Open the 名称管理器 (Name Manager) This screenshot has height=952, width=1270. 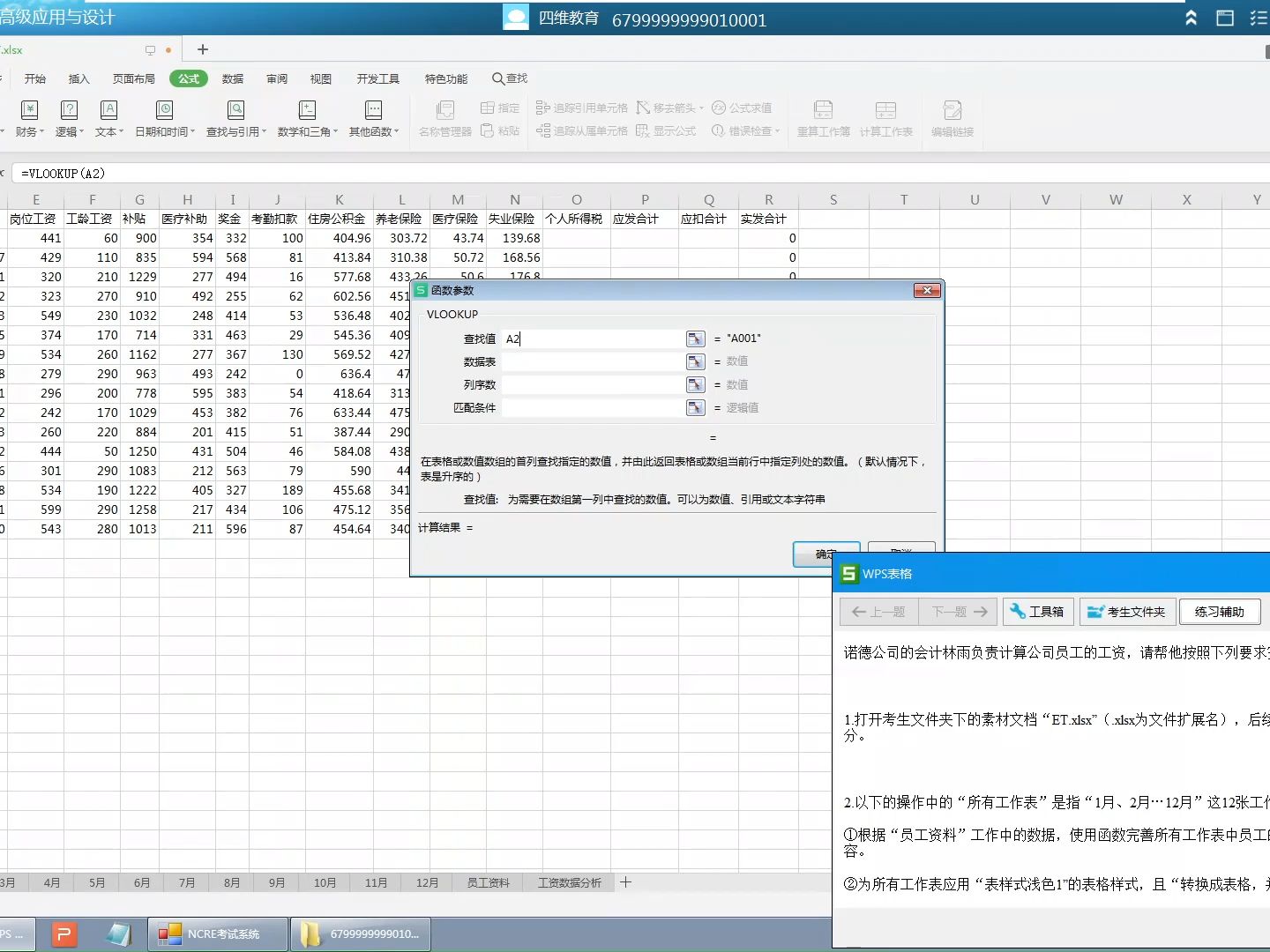(x=445, y=117)
